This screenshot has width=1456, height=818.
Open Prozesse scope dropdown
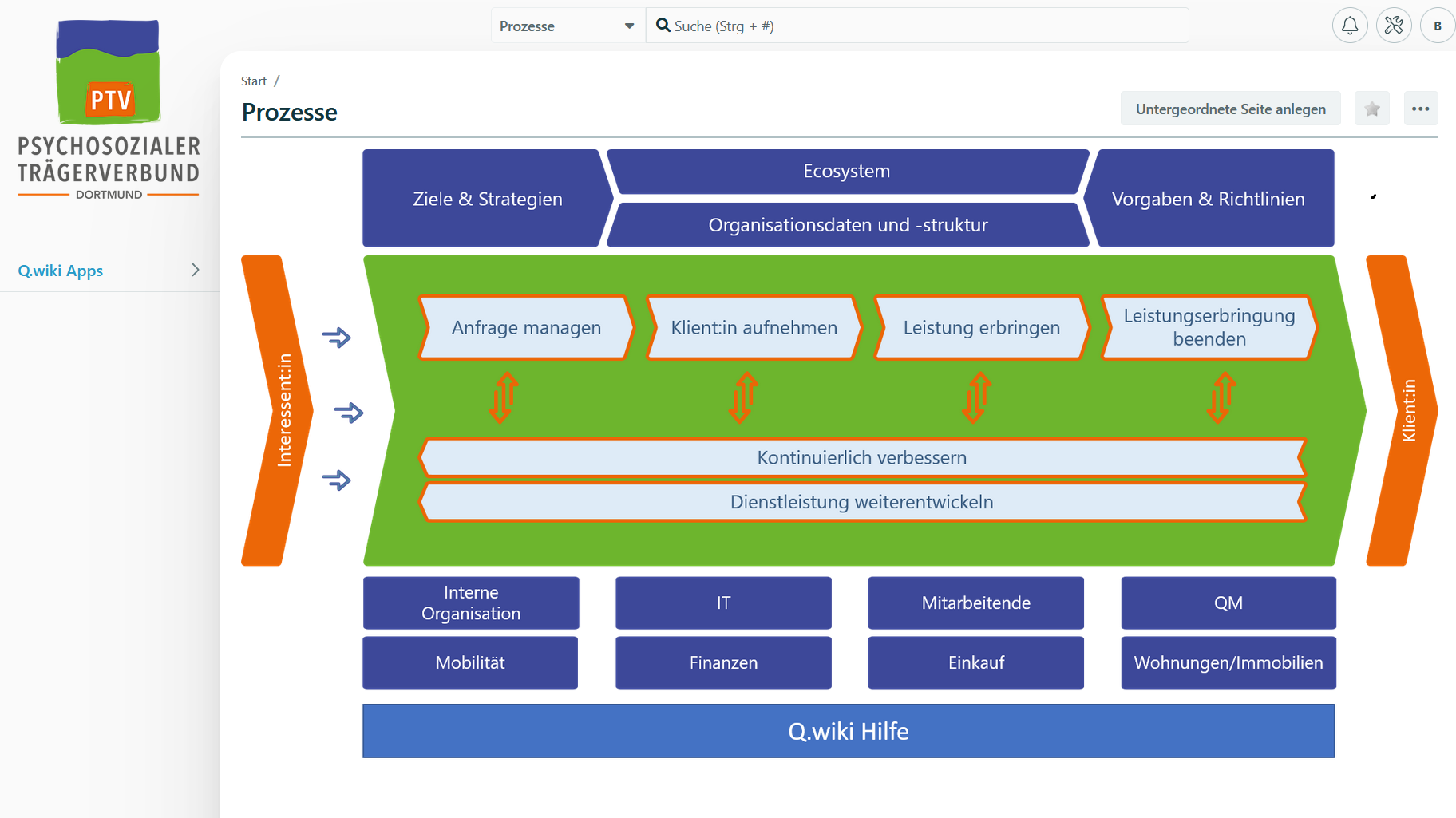pos(568,26)
